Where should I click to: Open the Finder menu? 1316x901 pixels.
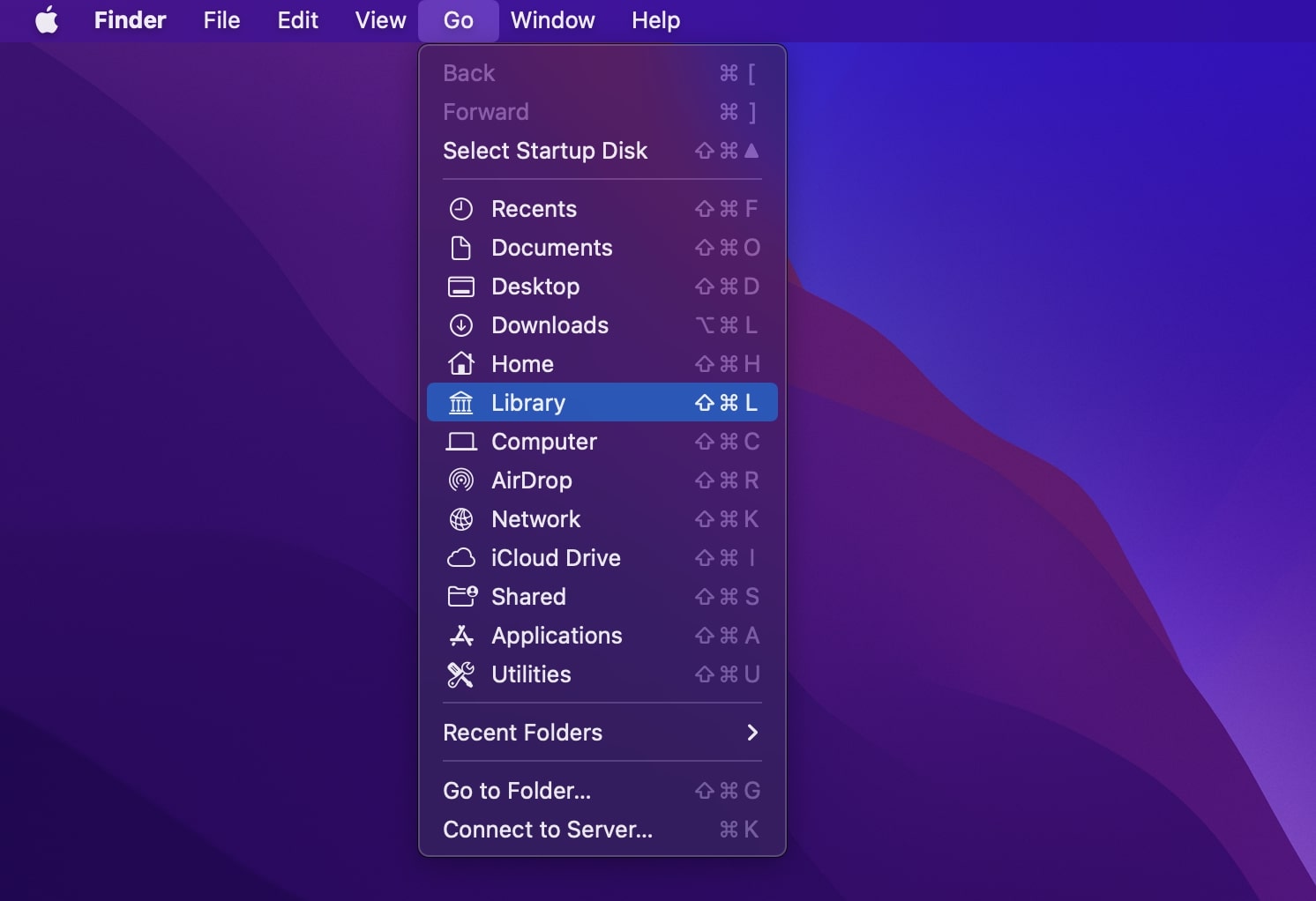131,20
